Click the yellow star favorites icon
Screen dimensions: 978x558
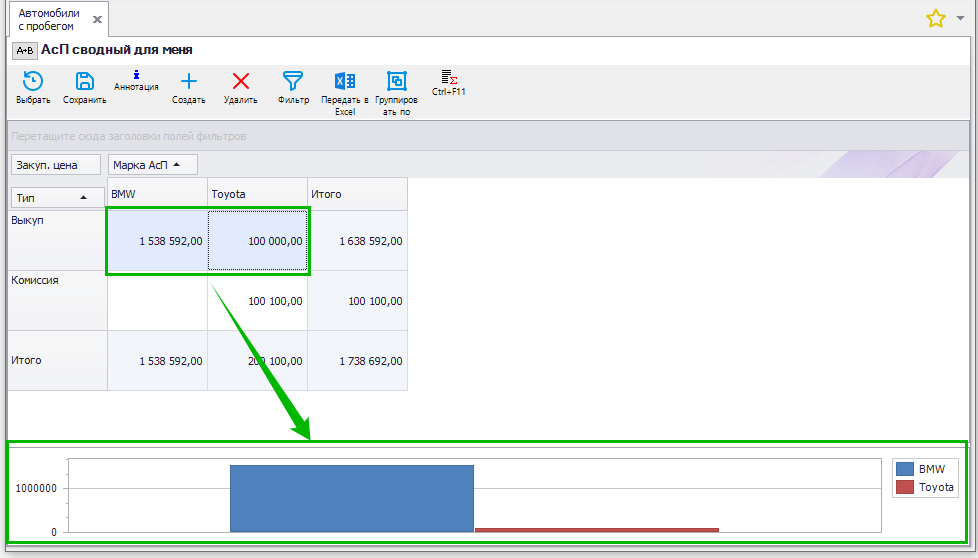coord(935,18)
